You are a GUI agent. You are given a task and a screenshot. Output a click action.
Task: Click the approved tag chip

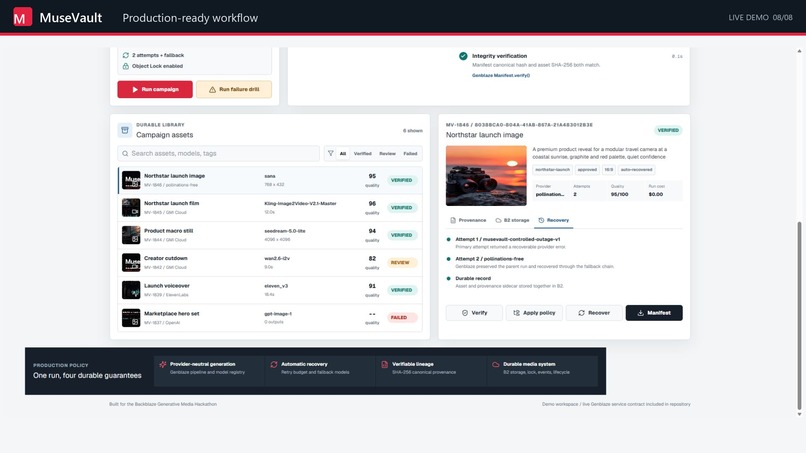point(587,170)
